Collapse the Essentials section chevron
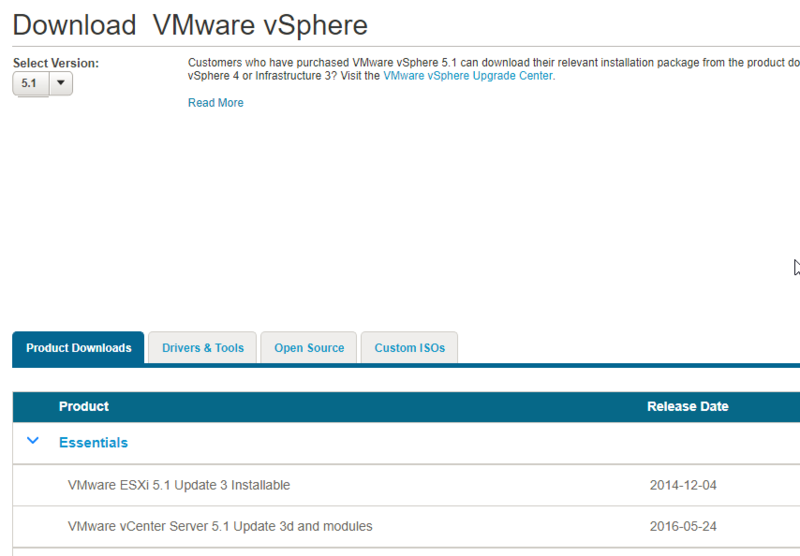Viewport: 800px width, 556px height. point(33,441)
